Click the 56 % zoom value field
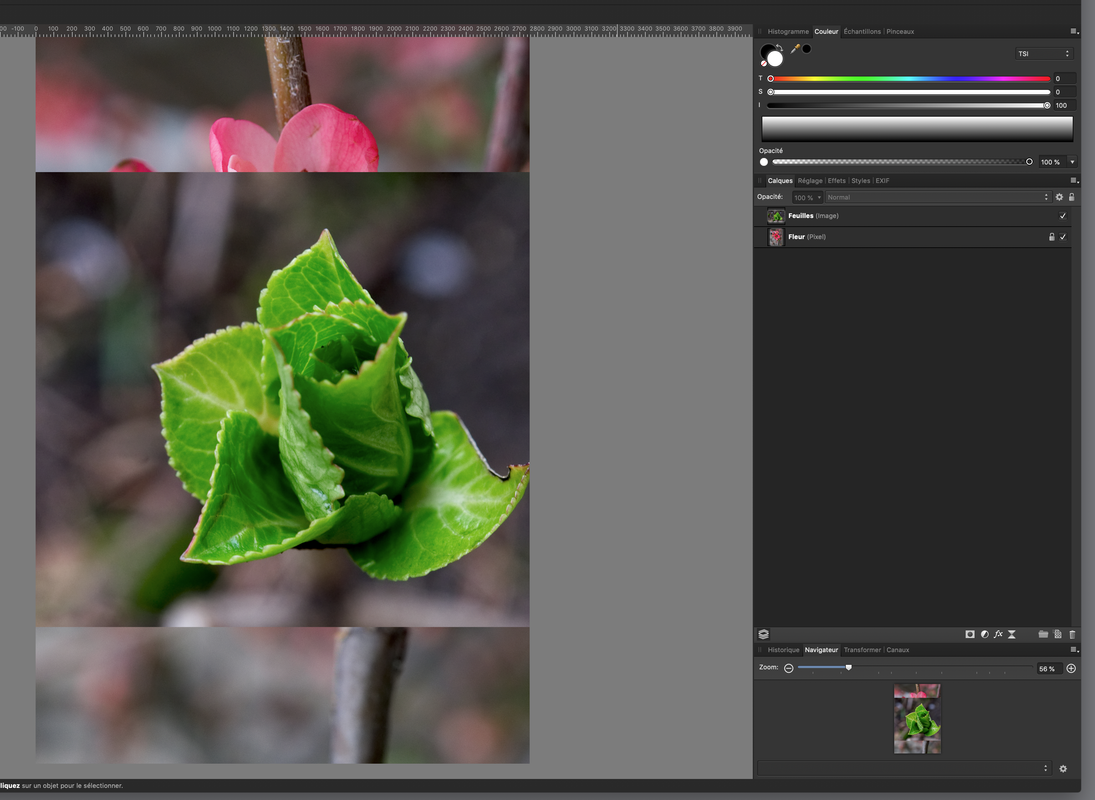Image resolution: width=1095 pixels, height=800 pixels. pos(1049,669)
